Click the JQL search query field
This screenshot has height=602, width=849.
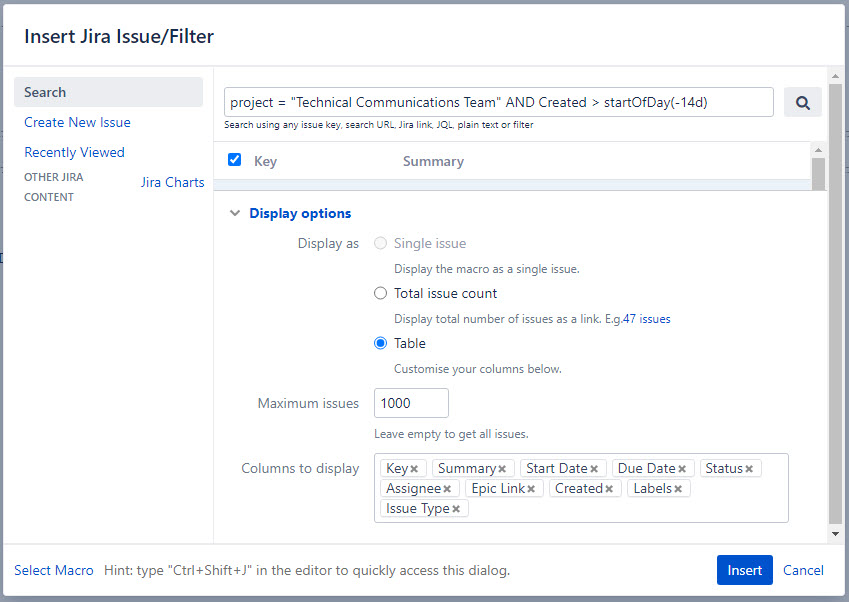click(x=500, y=101)
